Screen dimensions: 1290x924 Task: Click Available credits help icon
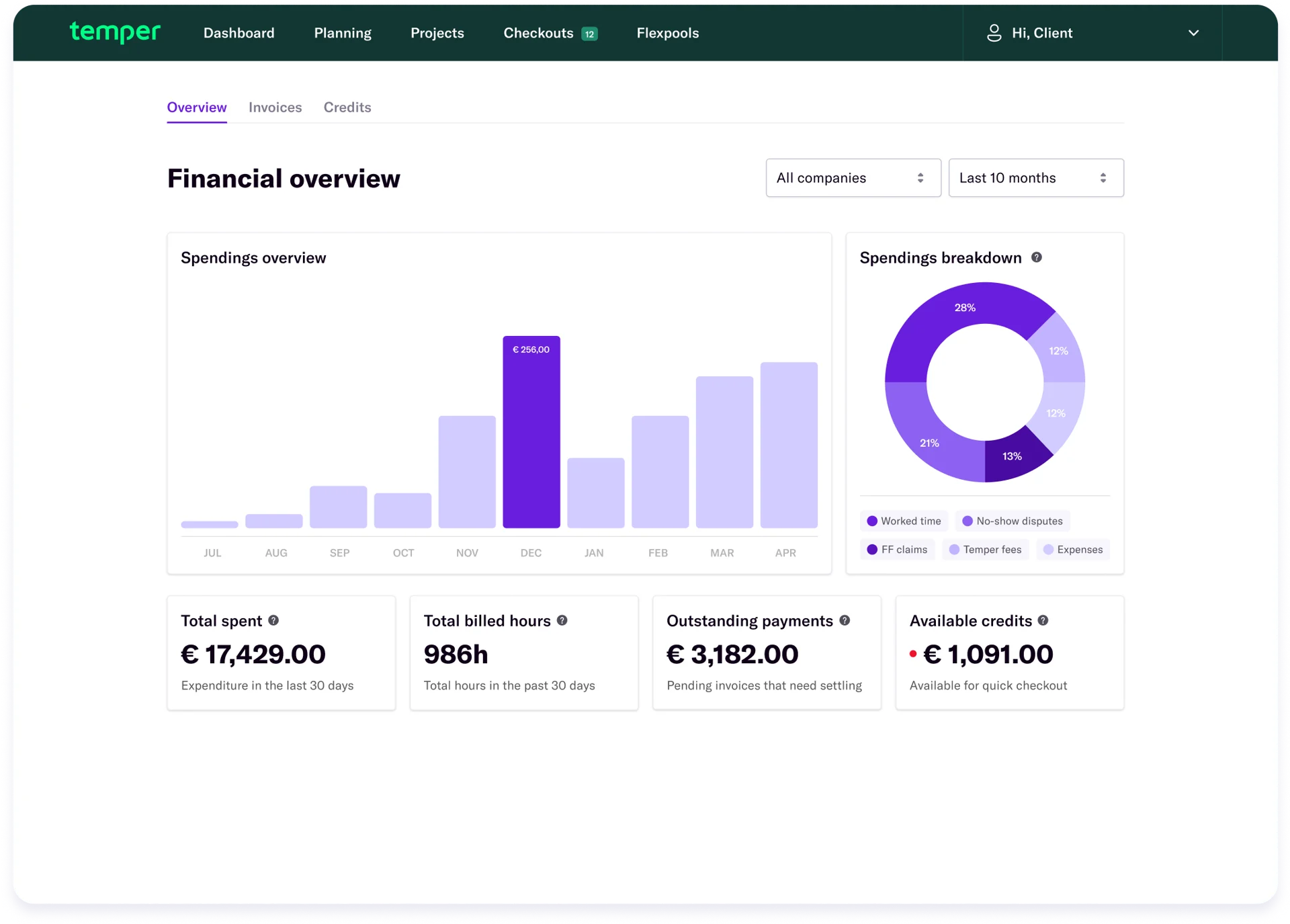pyautogui.click(x=1043, y=620)
